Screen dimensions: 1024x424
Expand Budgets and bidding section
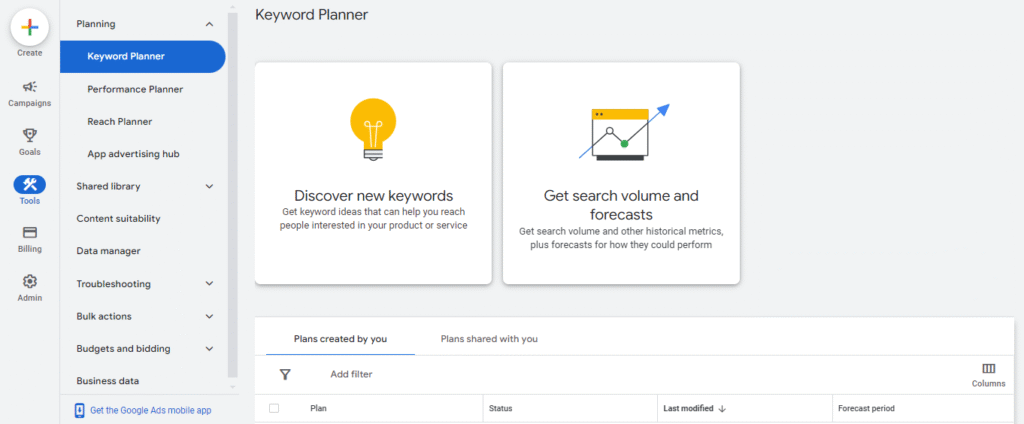point(209,349)
